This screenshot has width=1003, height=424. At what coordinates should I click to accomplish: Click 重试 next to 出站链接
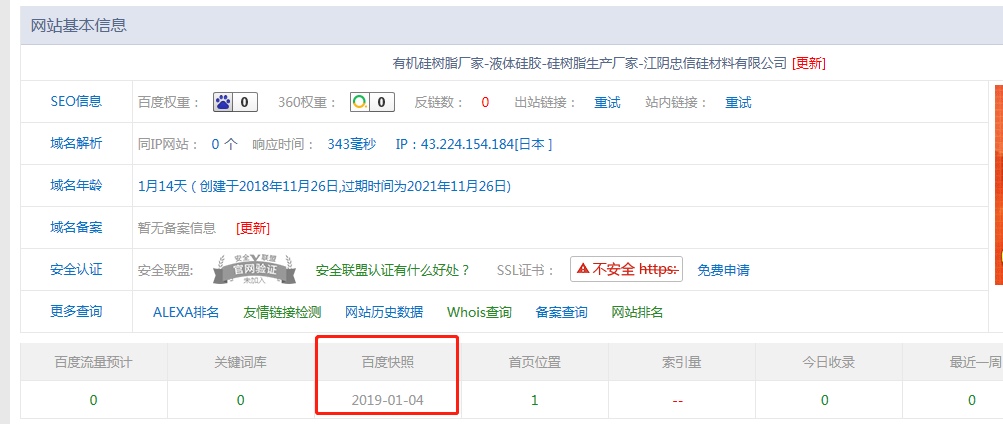point(607,102)
